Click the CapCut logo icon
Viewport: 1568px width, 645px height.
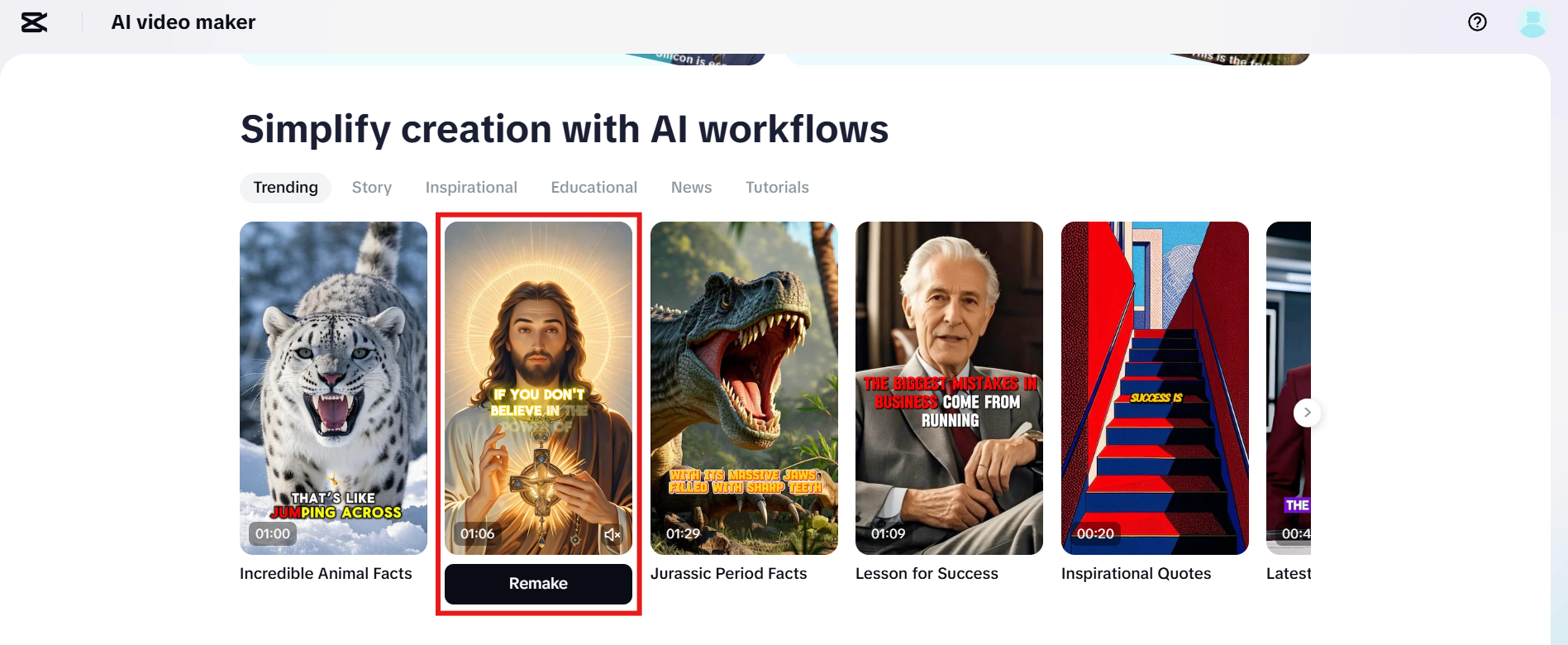coord(34,22)
